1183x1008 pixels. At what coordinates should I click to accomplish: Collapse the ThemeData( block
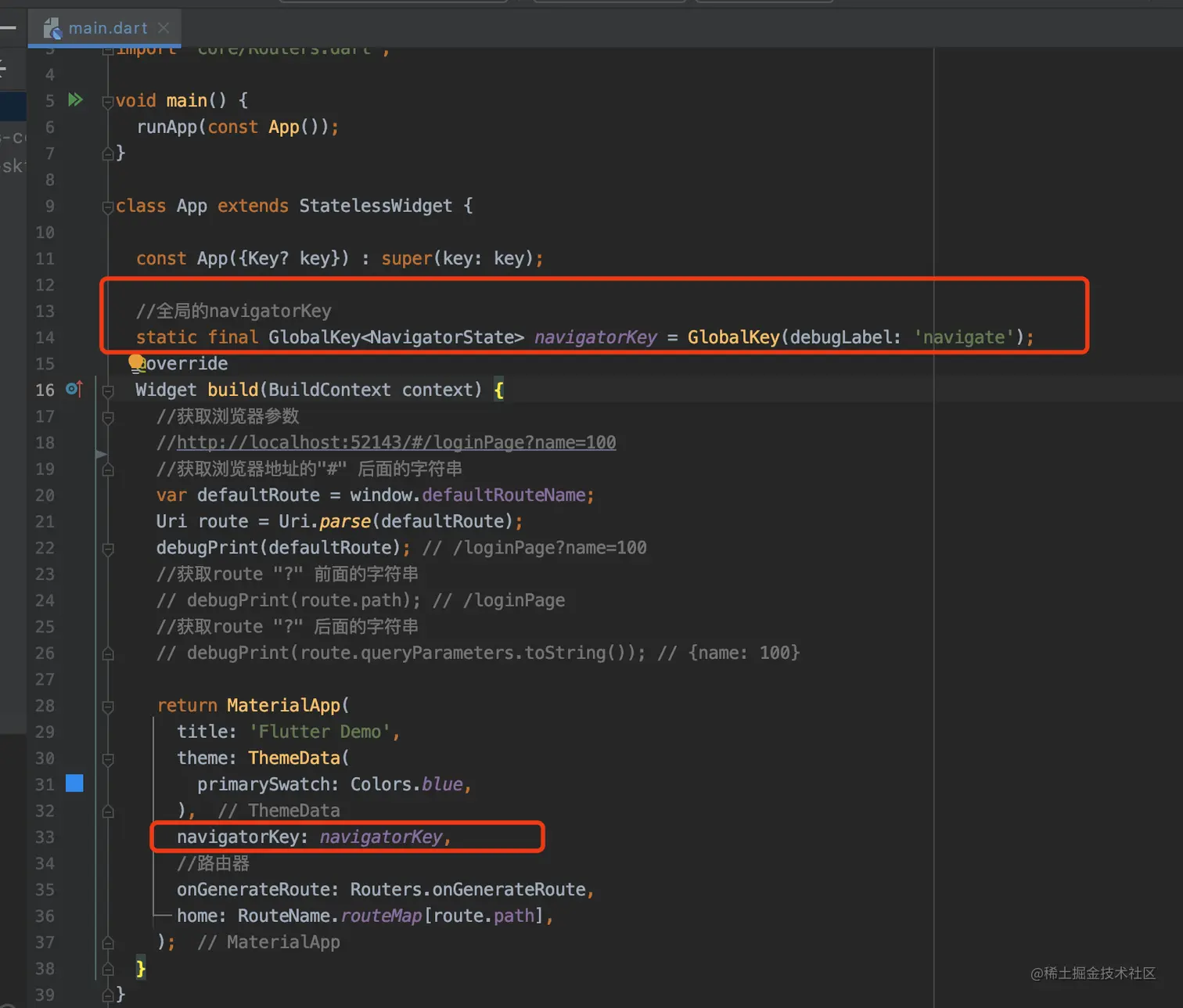(108, 759)
